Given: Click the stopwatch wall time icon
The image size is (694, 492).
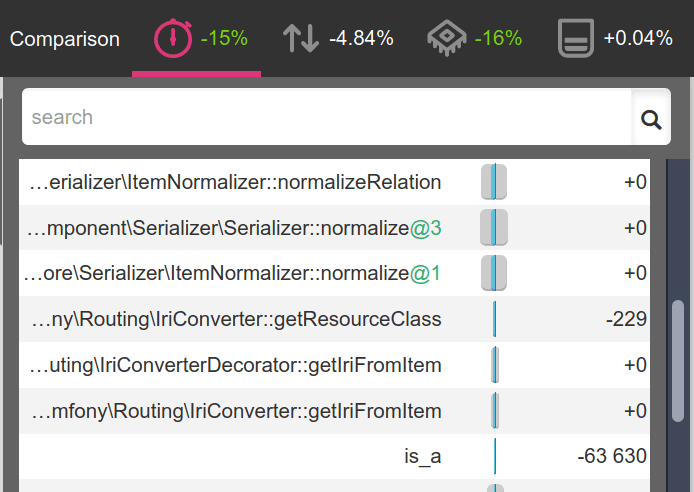Looking at the screenshot, I should click(x=173, y=39).
